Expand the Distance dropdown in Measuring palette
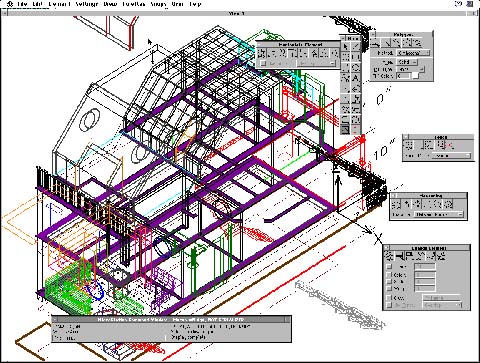The image size is (480, 363). [x=439, y=215]
